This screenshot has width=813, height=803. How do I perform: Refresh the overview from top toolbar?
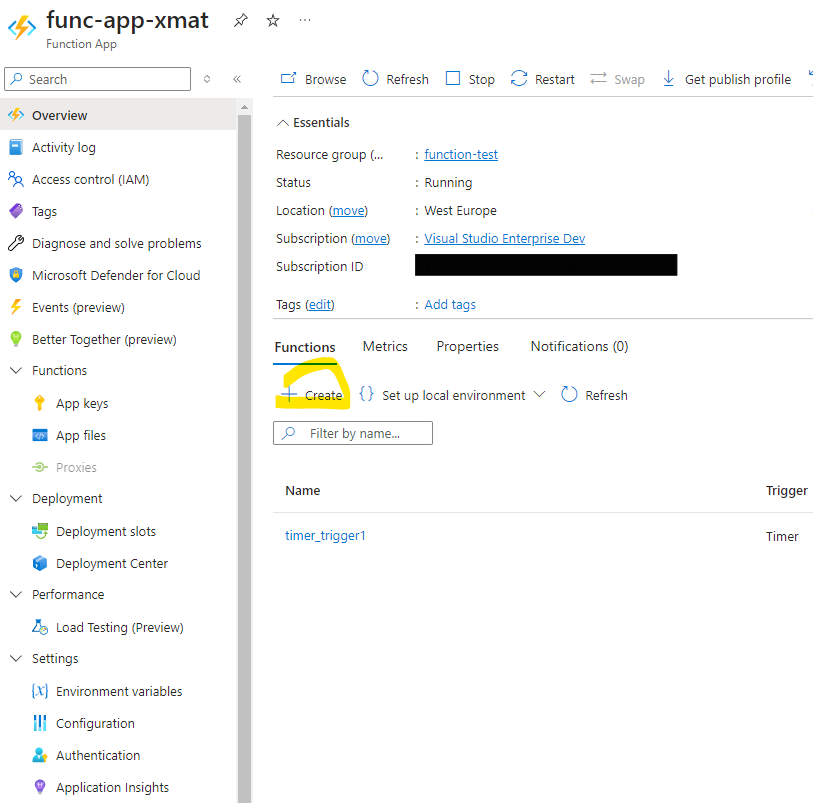(x=395, y=79)
